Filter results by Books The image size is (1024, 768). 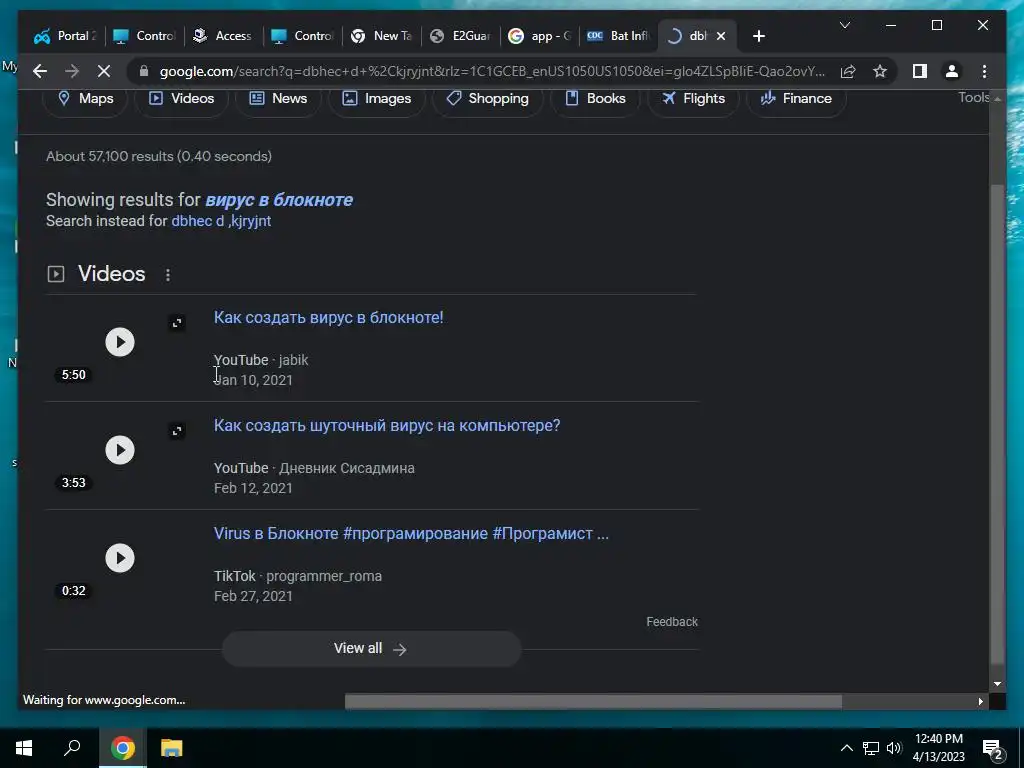(595, 99)
